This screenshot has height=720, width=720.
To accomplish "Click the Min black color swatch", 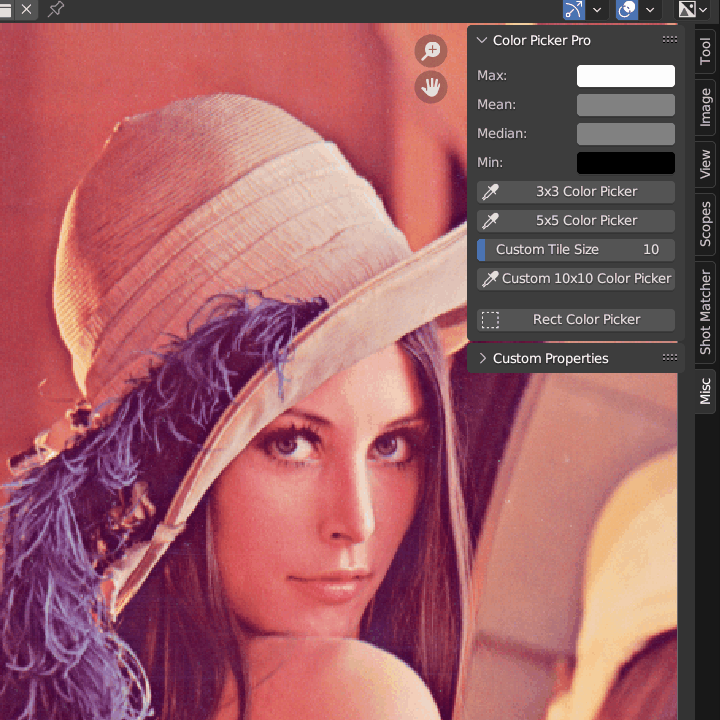I will pos(625,163).
